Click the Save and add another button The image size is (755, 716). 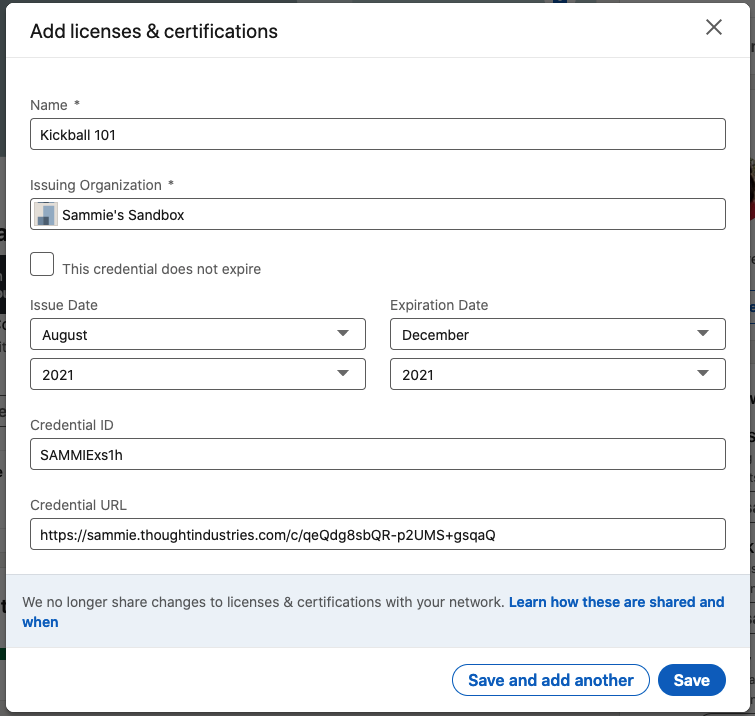pyautogui.click(x=550, y=680)
